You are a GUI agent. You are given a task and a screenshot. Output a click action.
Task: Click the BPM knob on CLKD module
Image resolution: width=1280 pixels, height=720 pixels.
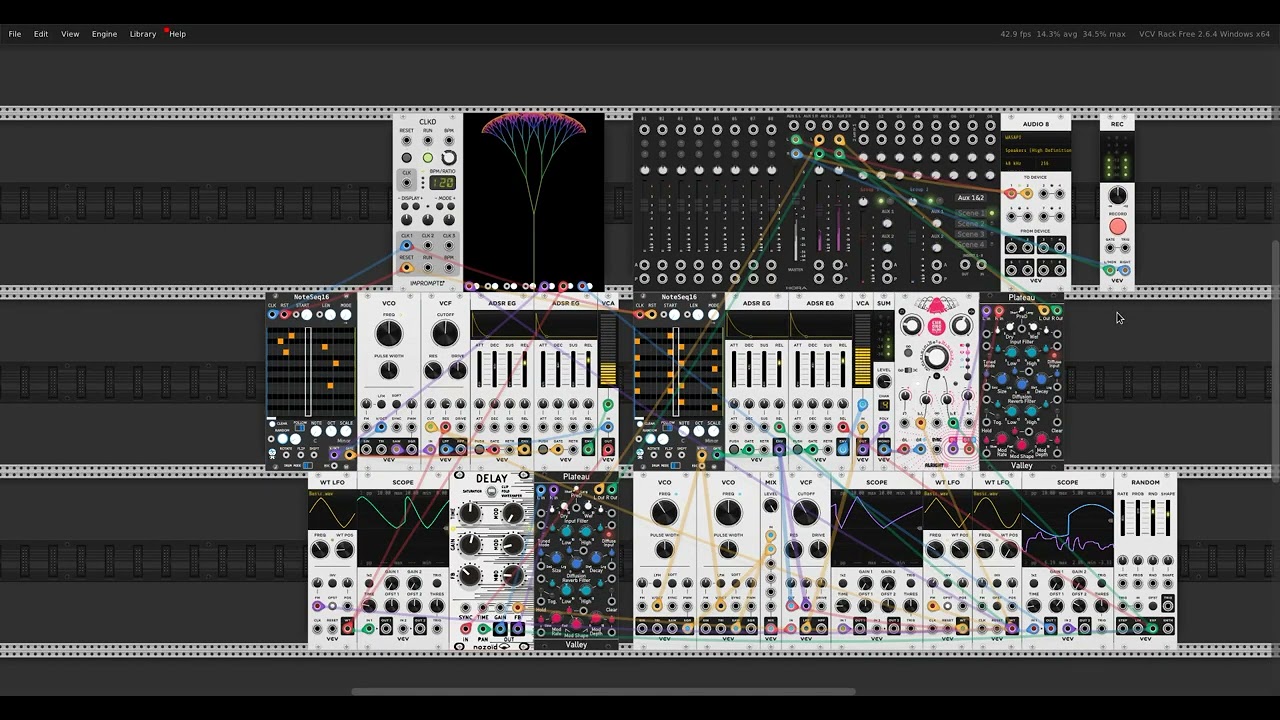[x=448, y=158]
